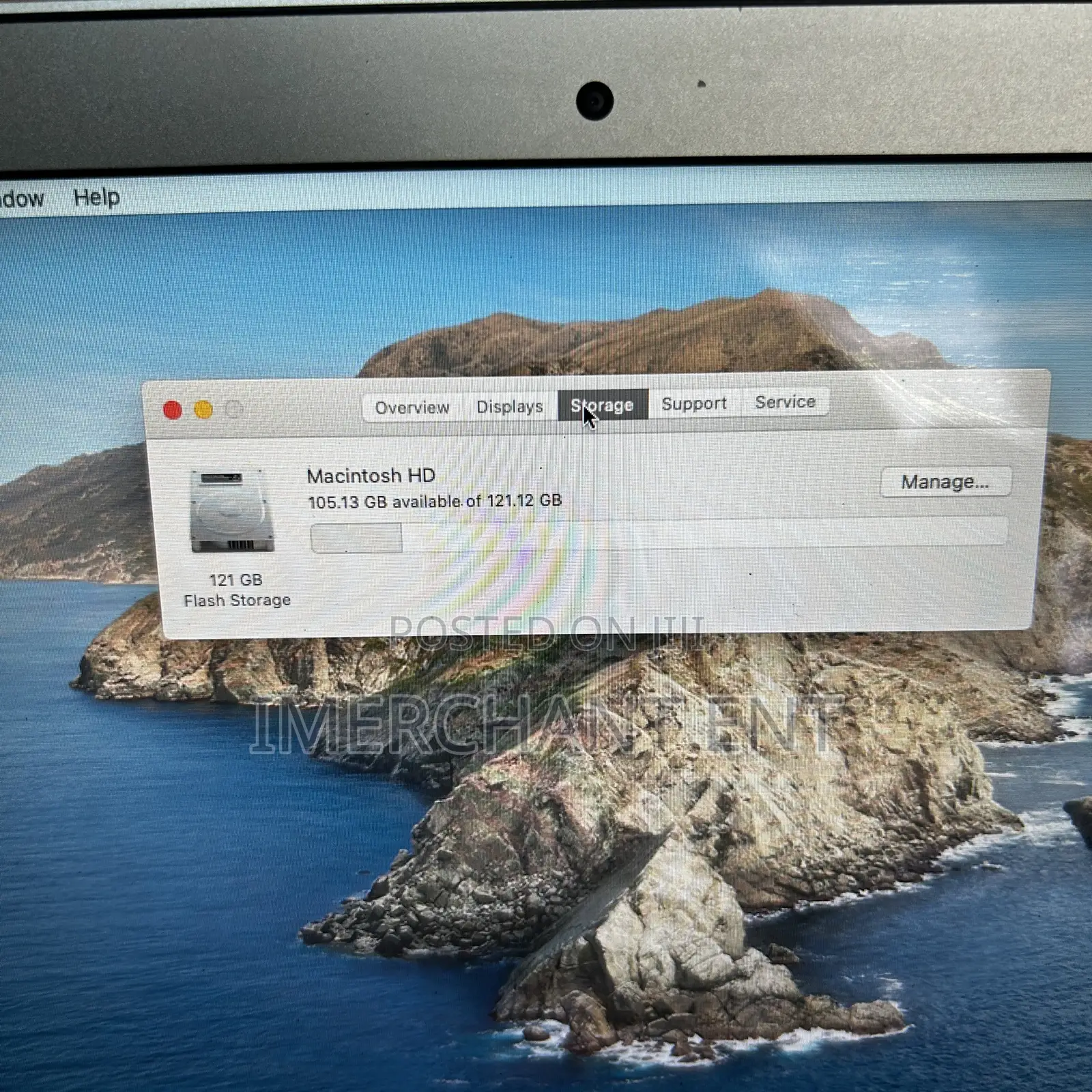Click the Manage... button
This screenshot has width=1092, height=1092.
pos(945,482)
